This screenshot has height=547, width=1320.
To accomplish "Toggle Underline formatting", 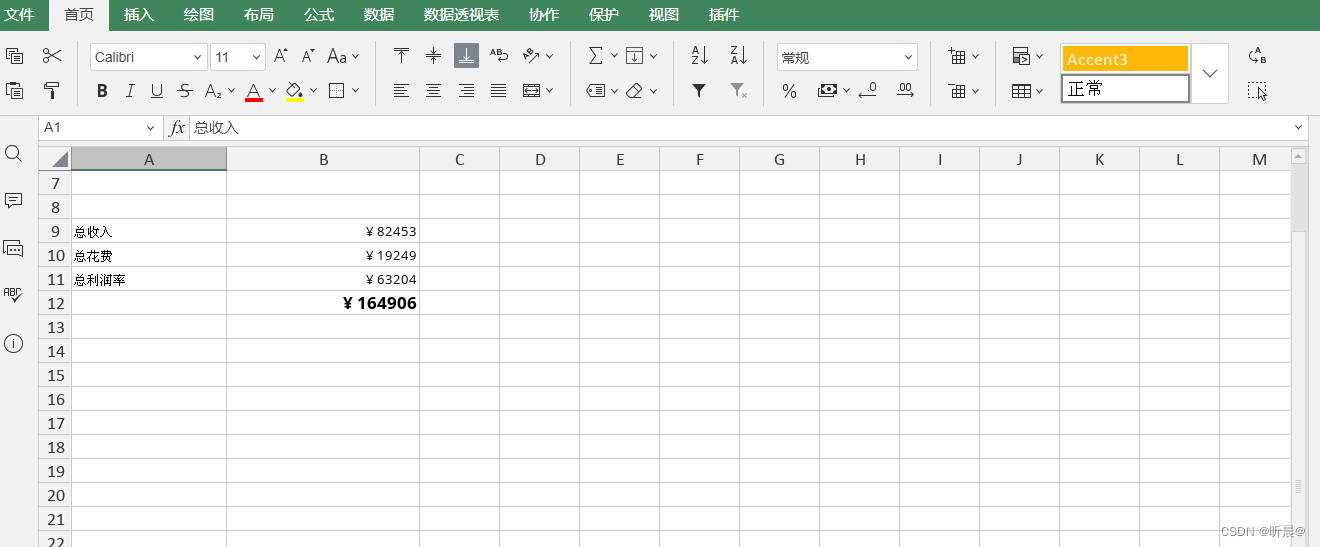I will point(157,91).
